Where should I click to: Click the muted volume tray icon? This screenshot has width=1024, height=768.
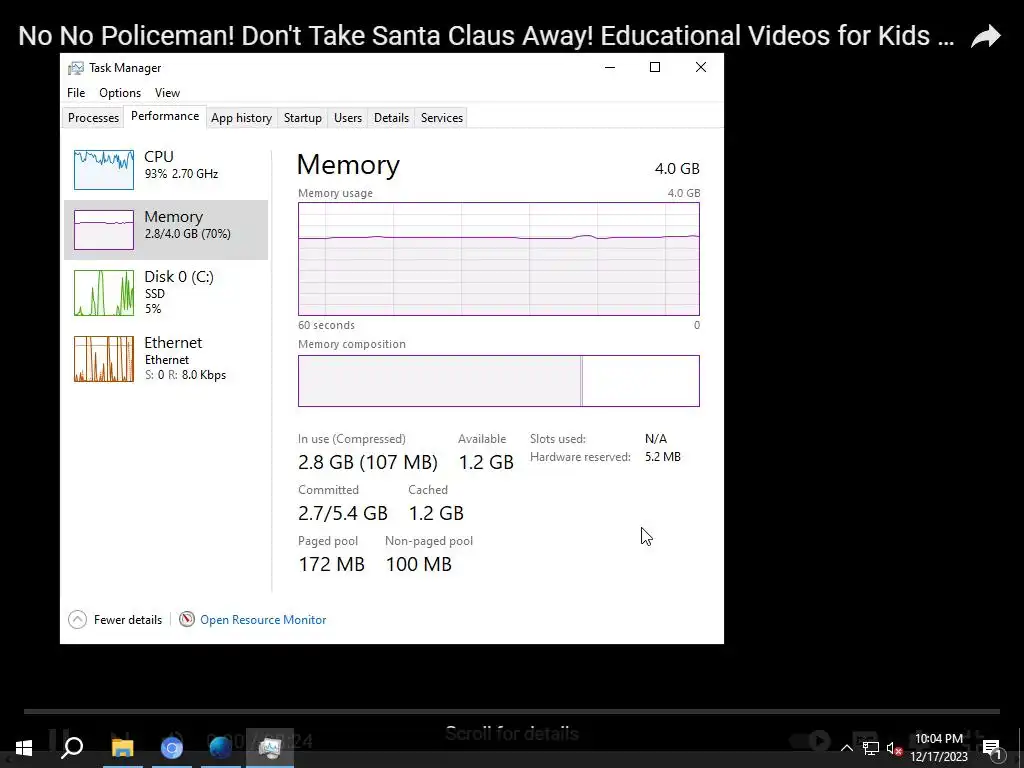[894, 748]
